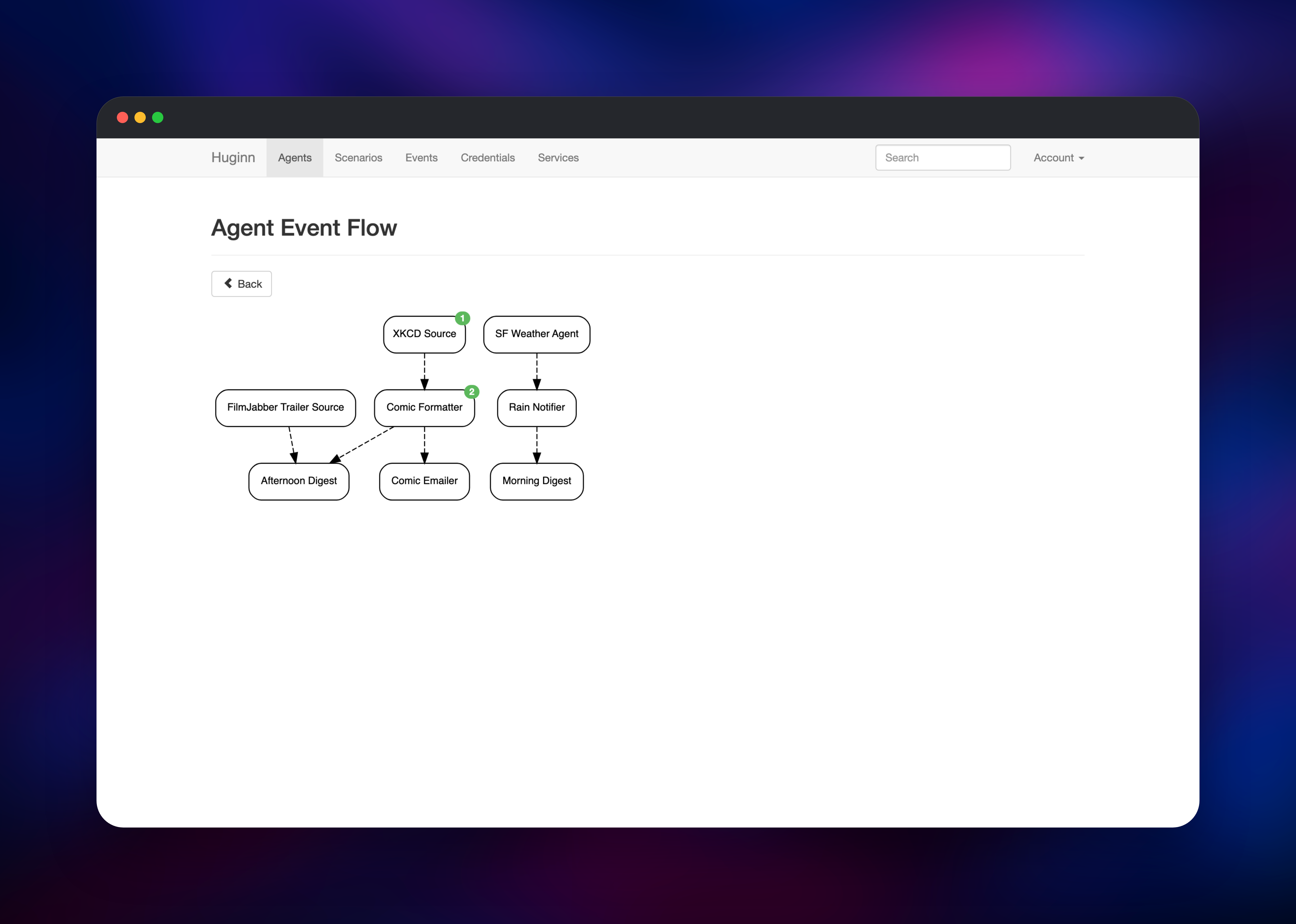The height and width of the screenshot is (924, 1296).
Task: Close the window with red button
Action: 122,117
